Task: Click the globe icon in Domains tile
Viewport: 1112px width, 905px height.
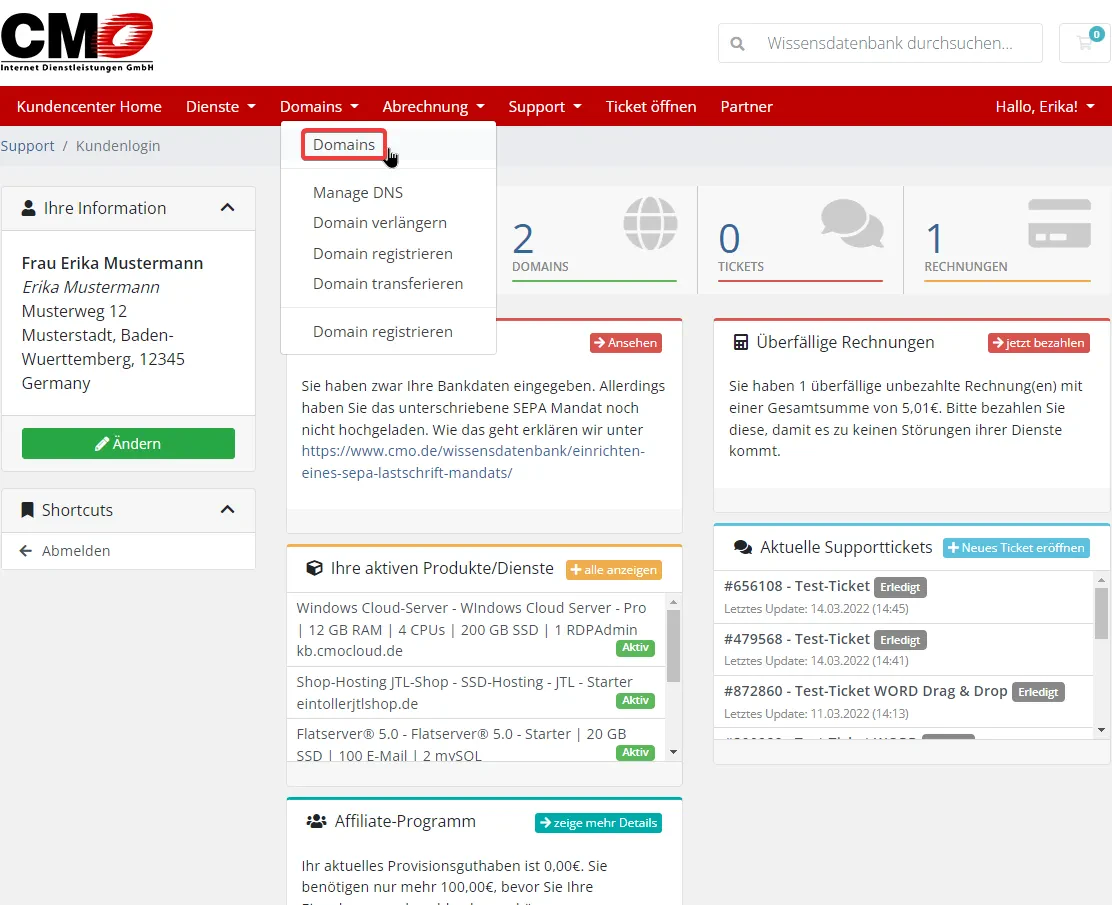Action: (650, 223)
